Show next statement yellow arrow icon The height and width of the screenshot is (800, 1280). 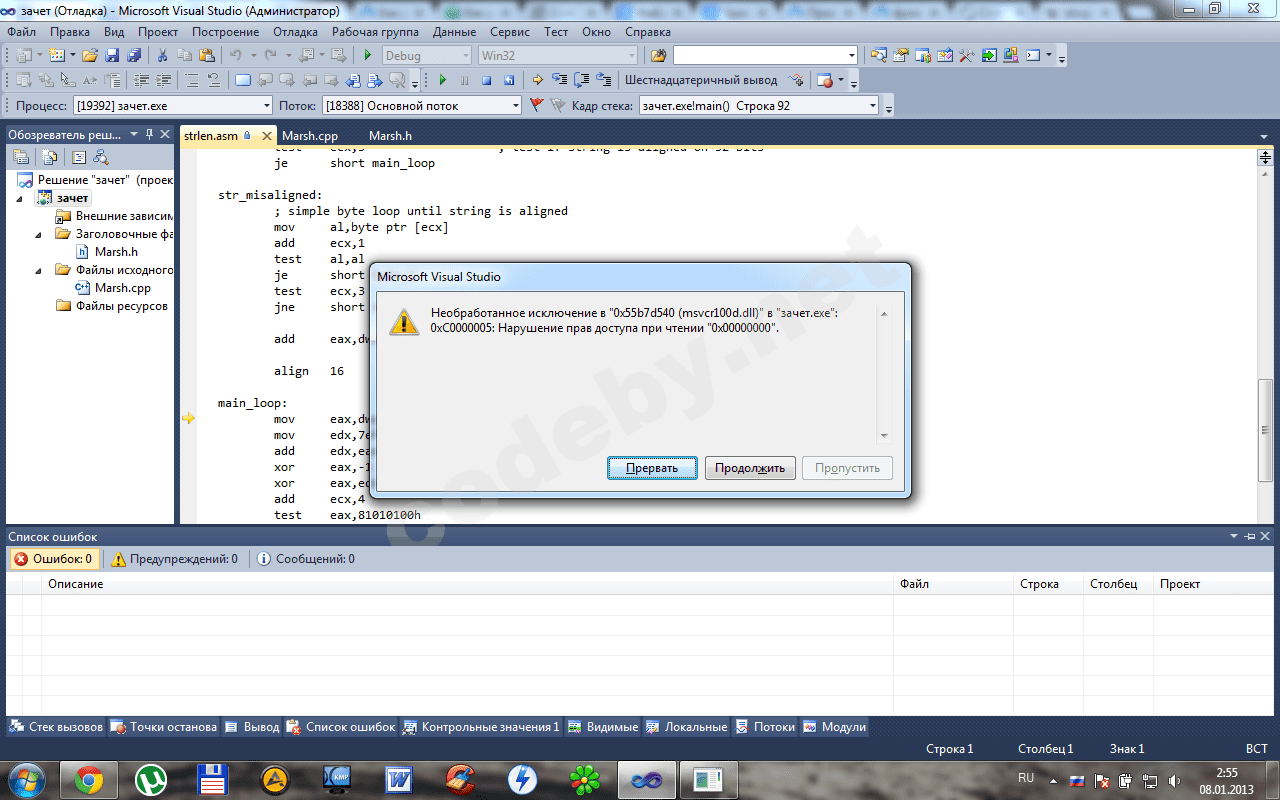[538, 80]
